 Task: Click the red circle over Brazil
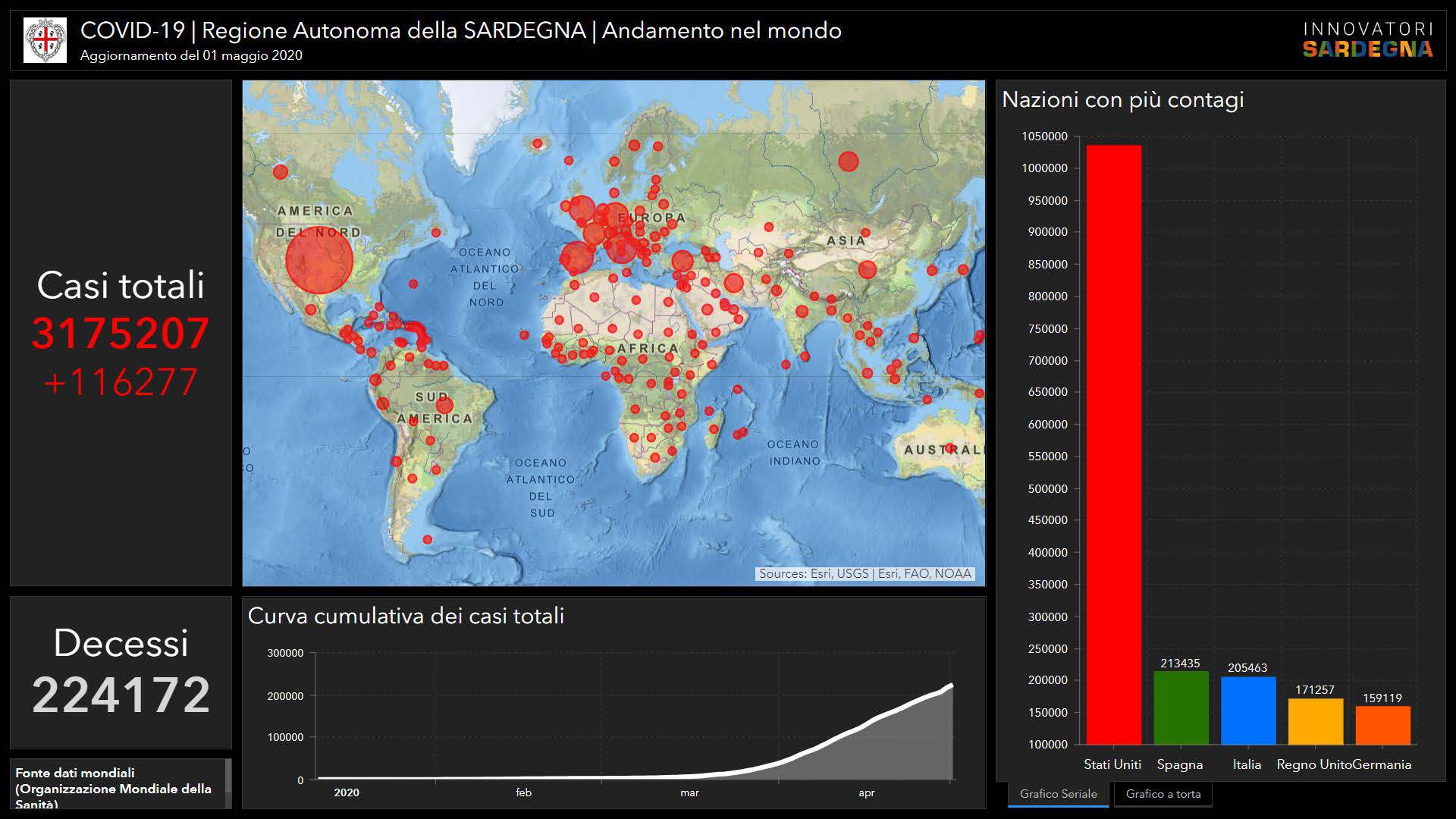pos(444,405)
